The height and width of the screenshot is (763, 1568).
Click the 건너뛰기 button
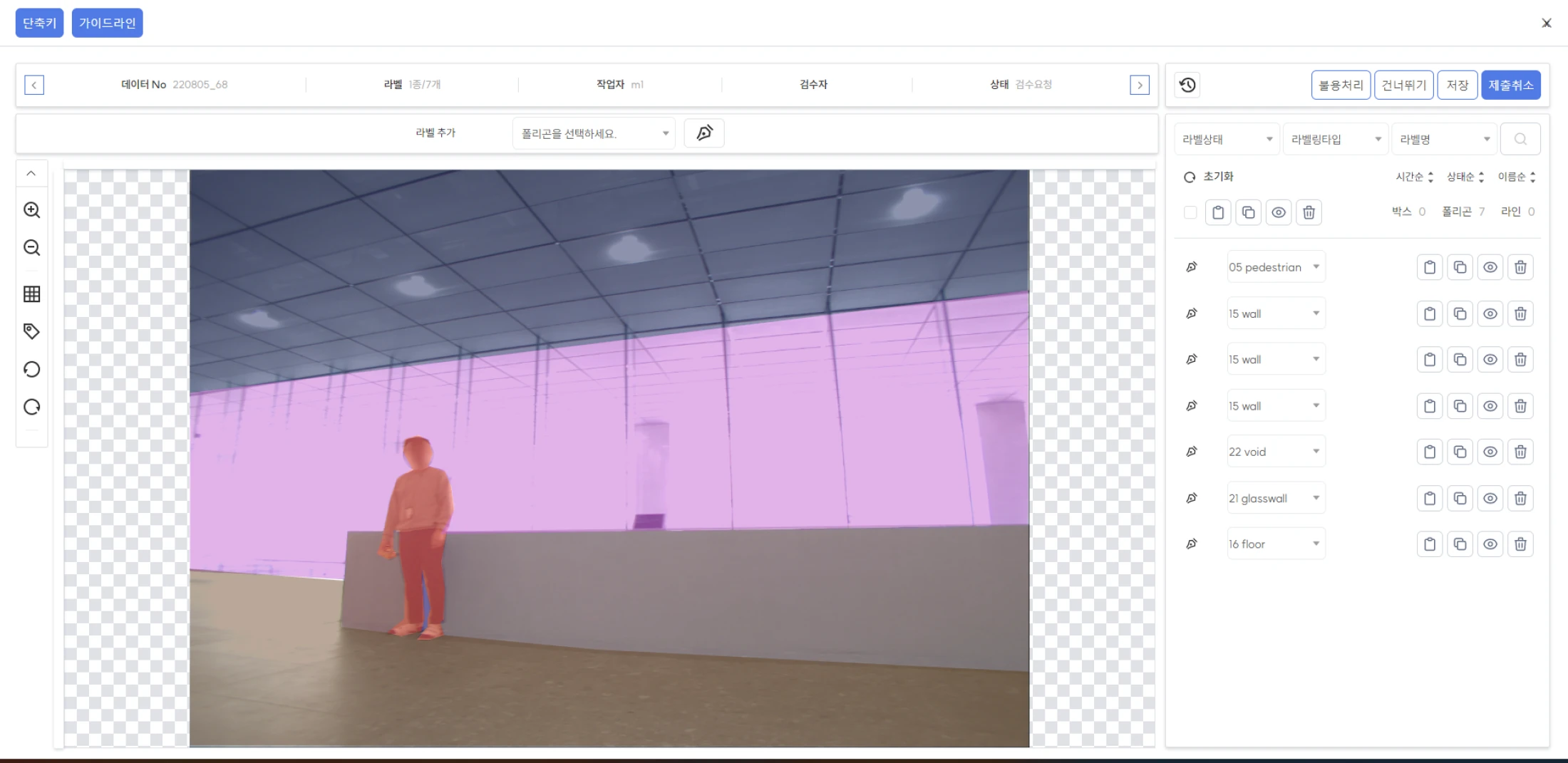point(1404,85)
